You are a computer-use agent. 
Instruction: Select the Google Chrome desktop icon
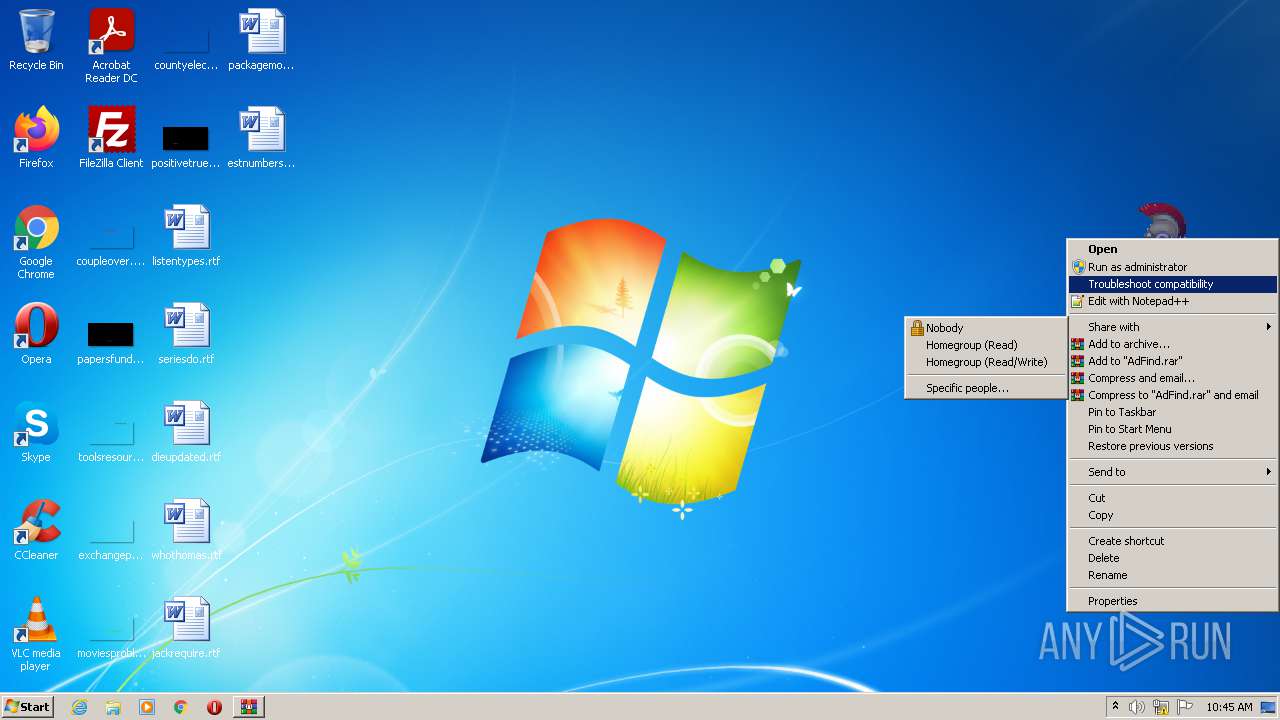(x=36, y=242)
